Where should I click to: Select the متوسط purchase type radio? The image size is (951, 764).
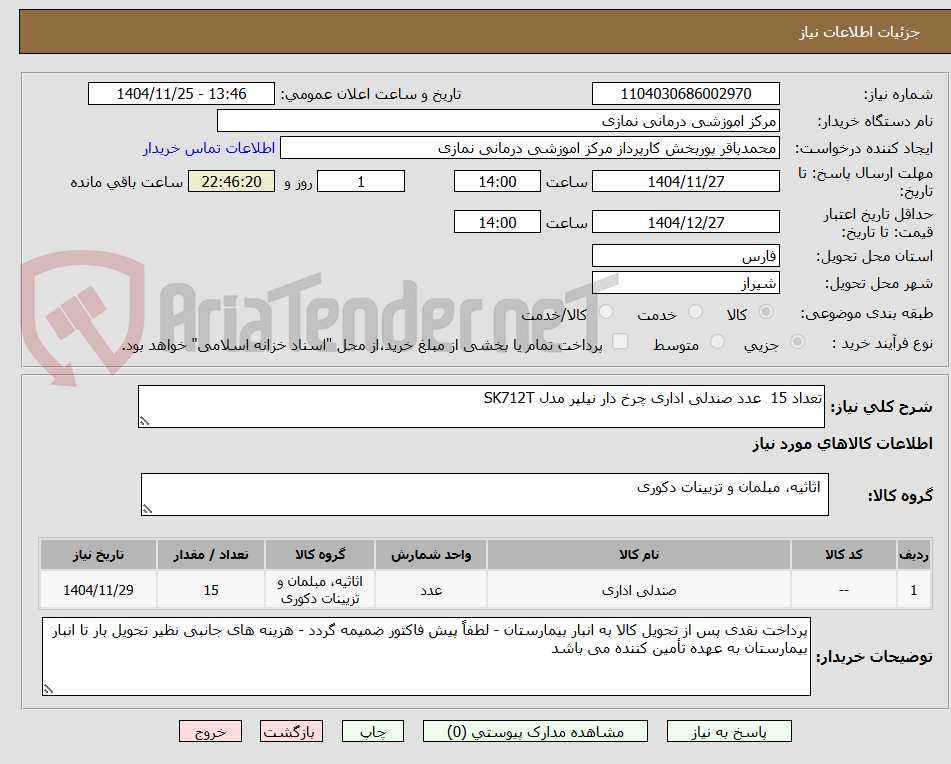click(717, 342)
